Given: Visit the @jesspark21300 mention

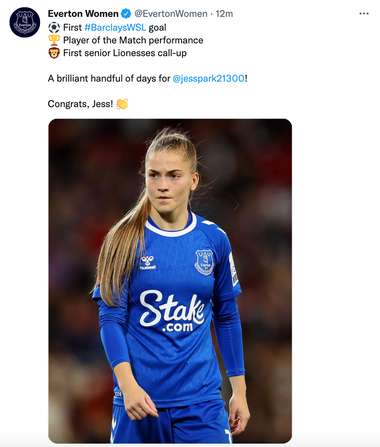Looking at the screenshot, I should [209, 79].
